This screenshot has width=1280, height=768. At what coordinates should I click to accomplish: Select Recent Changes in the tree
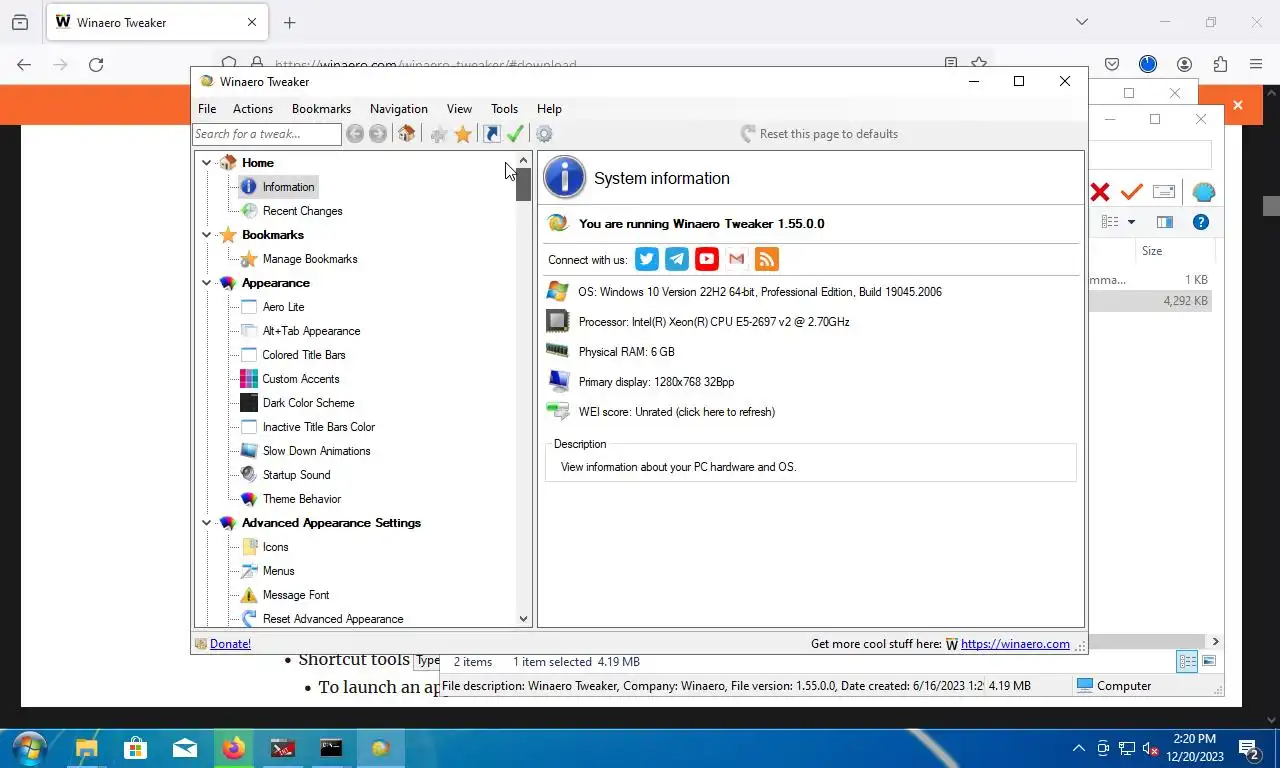[x=302, y=211]
